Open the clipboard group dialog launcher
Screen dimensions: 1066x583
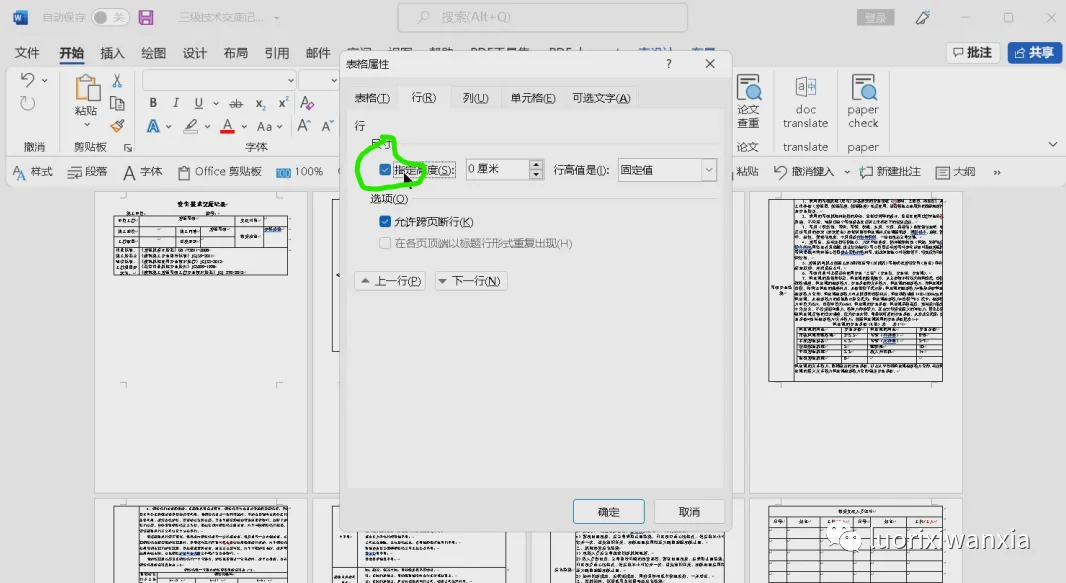pos(128,147)
